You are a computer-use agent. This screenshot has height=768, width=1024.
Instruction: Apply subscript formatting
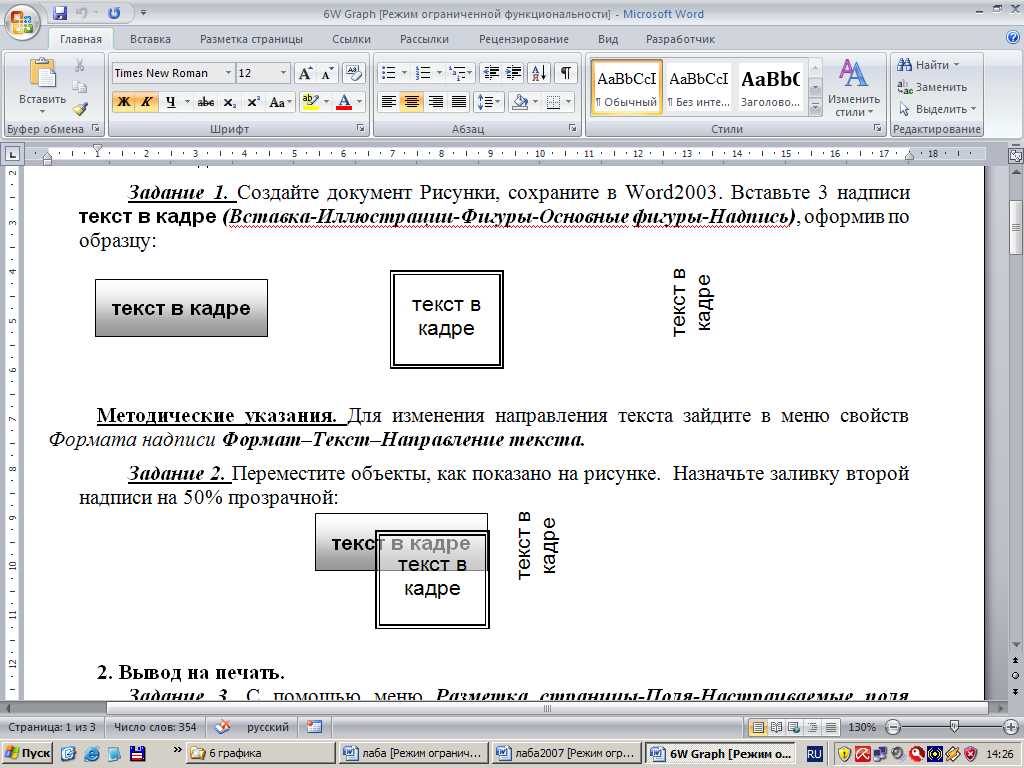(x=229, y=102)
